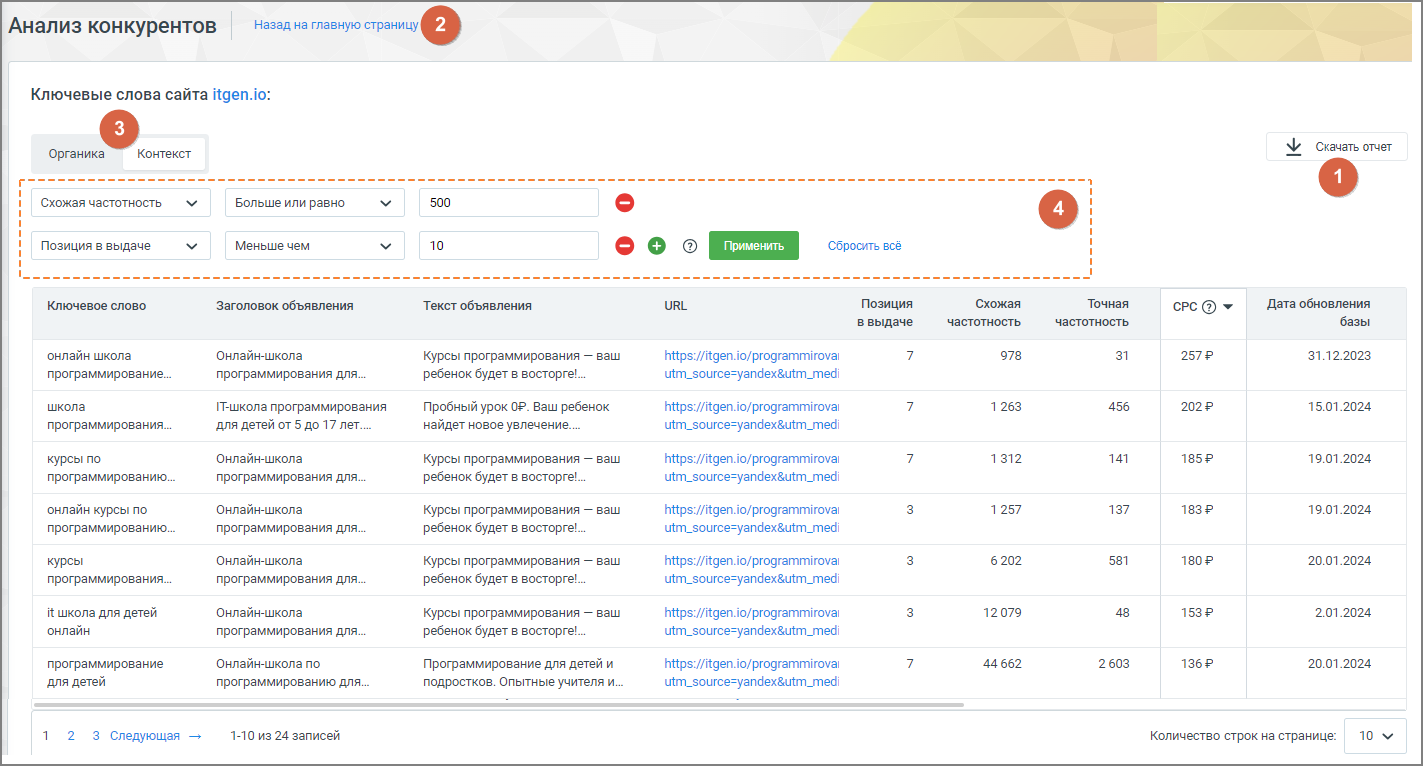The width and height of the screenshot is (1423, 766).
Task: Click the 'Ключевое слово' column header
Action: click(x=97, y=305)
